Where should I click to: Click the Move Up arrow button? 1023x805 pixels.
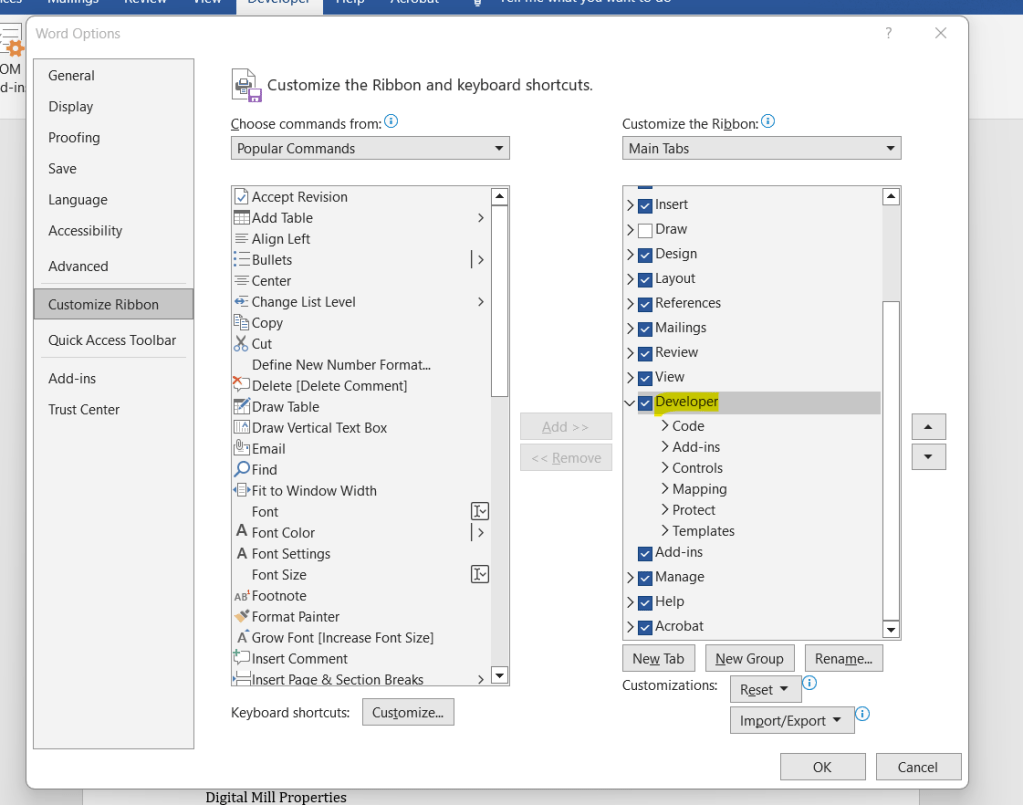pyautogui.click(x=928, y=427)
